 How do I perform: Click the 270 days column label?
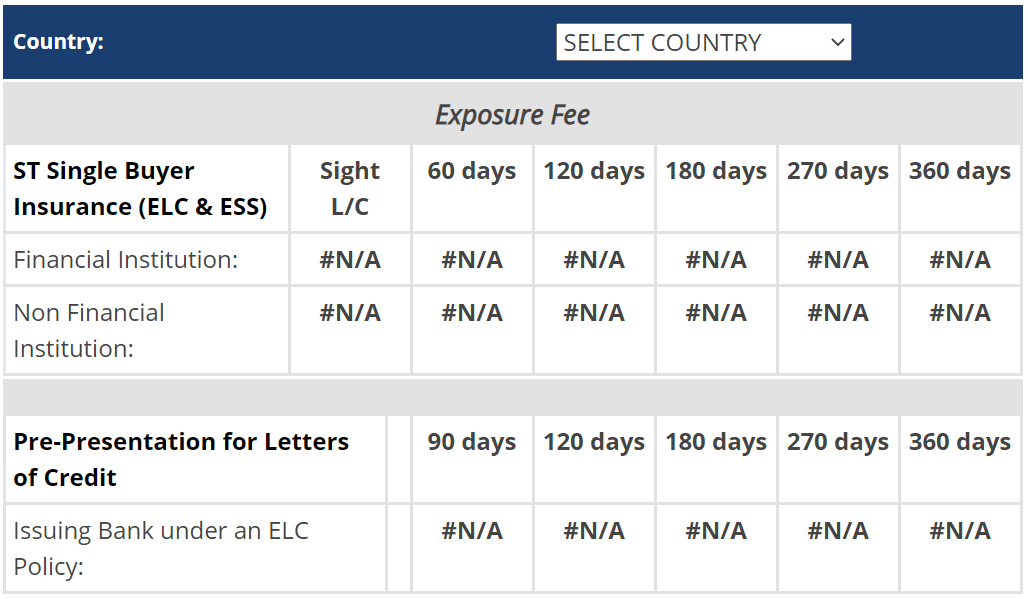click(837, 171)
